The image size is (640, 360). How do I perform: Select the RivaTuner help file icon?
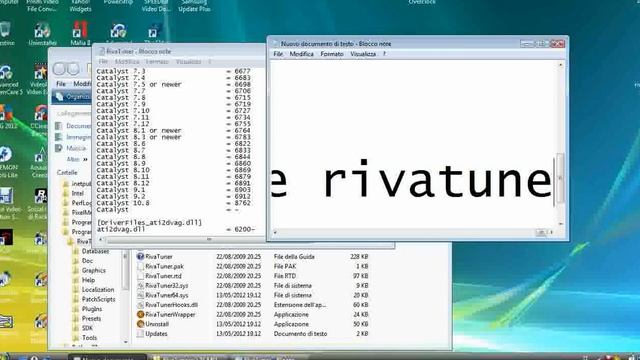(140, 256)
